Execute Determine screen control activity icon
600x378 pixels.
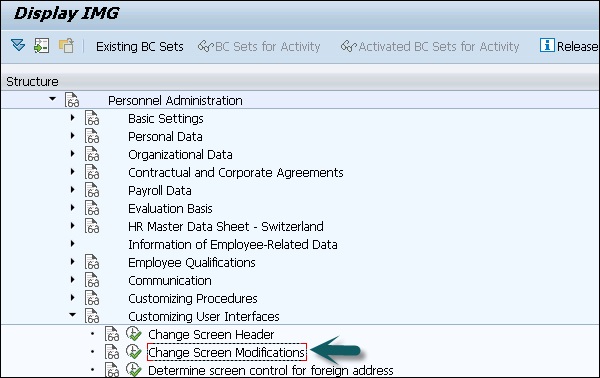coord(134,369)
